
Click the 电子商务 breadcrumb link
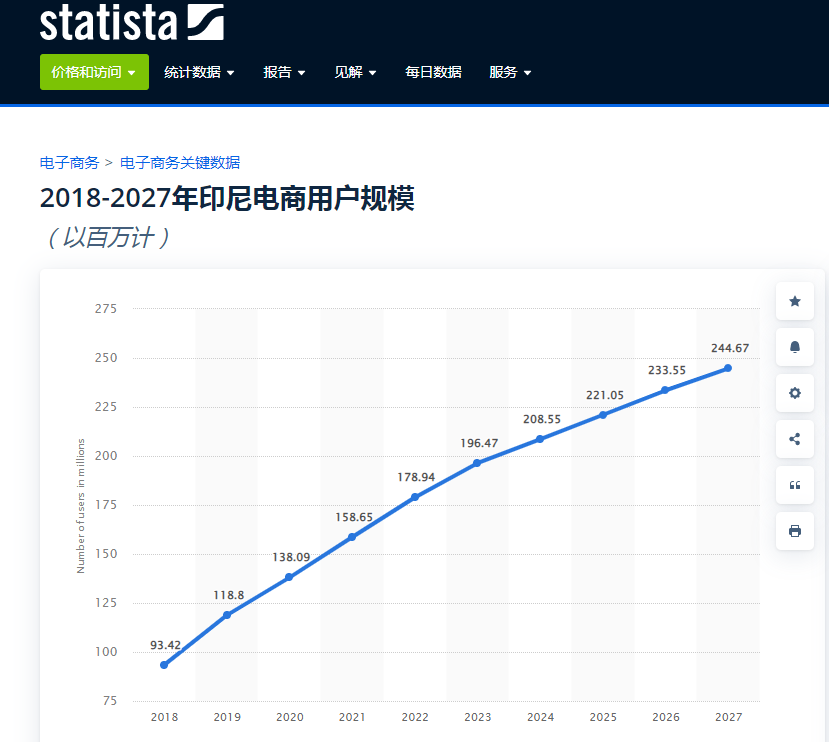(69, 163)
